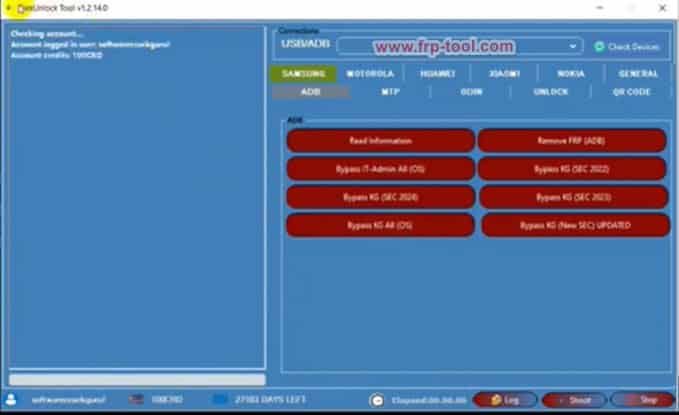The height and width of the screenshot is (415, 679).
Task: Click the green Check Devices icon
Action: coord(599,47)
